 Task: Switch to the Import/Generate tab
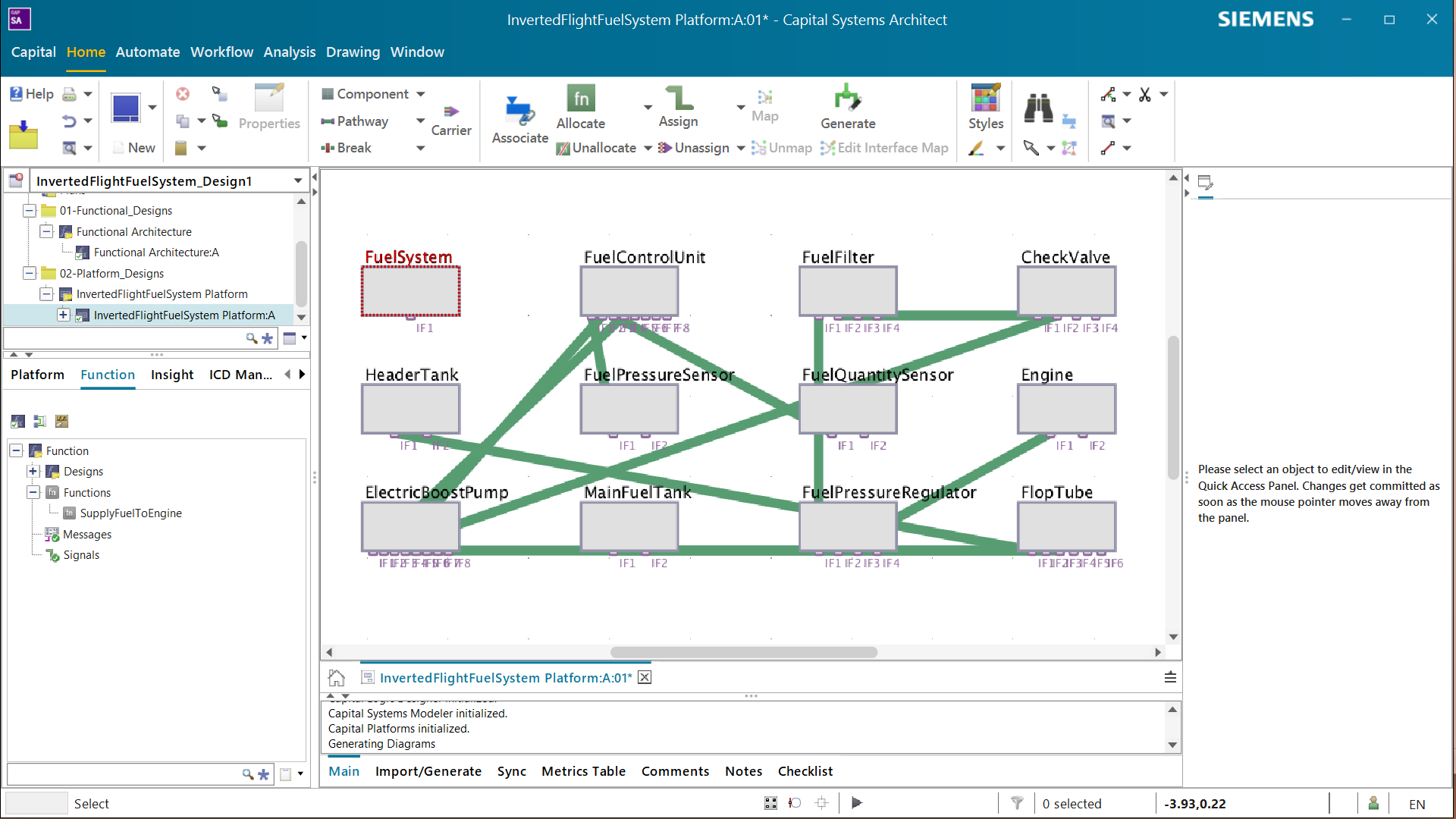pyautogui.click(x=428, y=771)
